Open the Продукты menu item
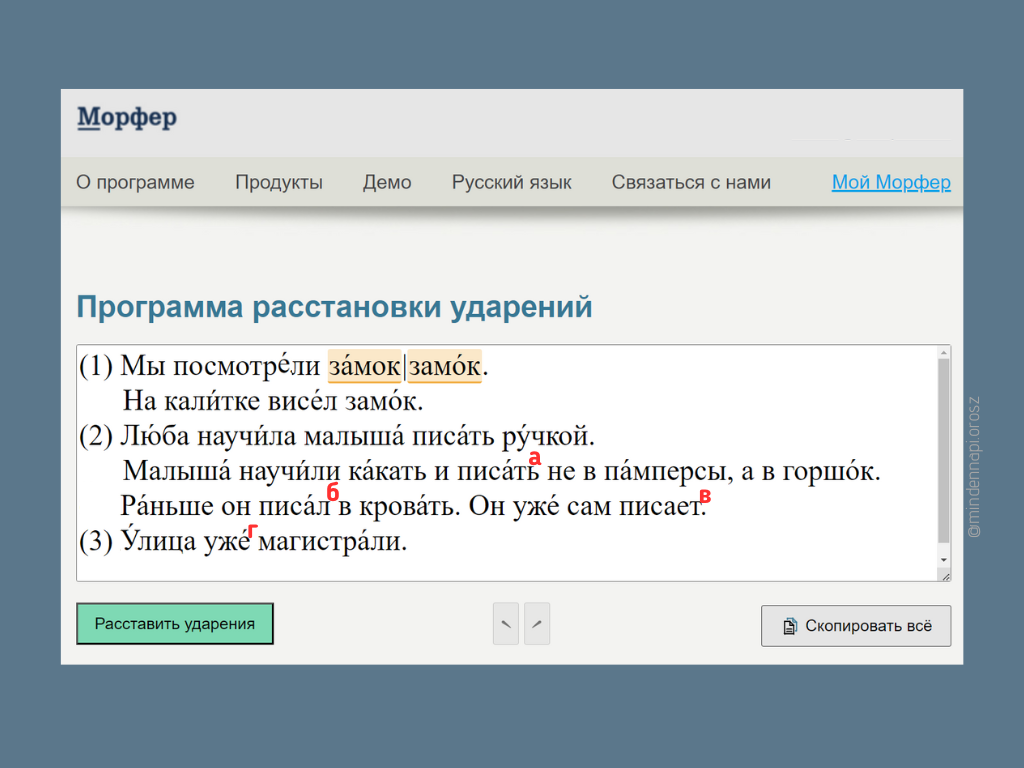This screenshot has width=1024, height=768. [x=279, y=182]
